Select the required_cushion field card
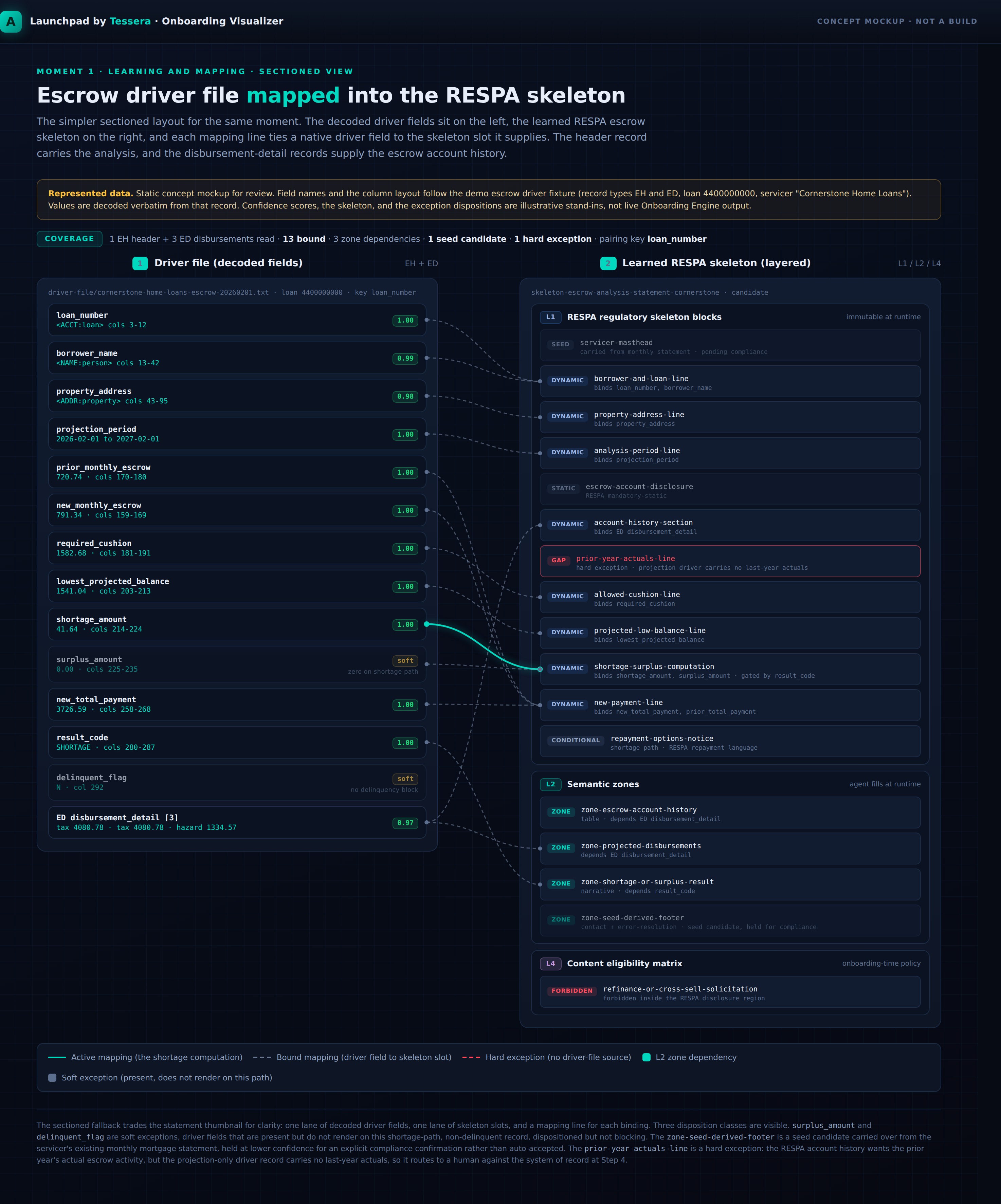The image size is (1001, 1204). pos(237,548)
